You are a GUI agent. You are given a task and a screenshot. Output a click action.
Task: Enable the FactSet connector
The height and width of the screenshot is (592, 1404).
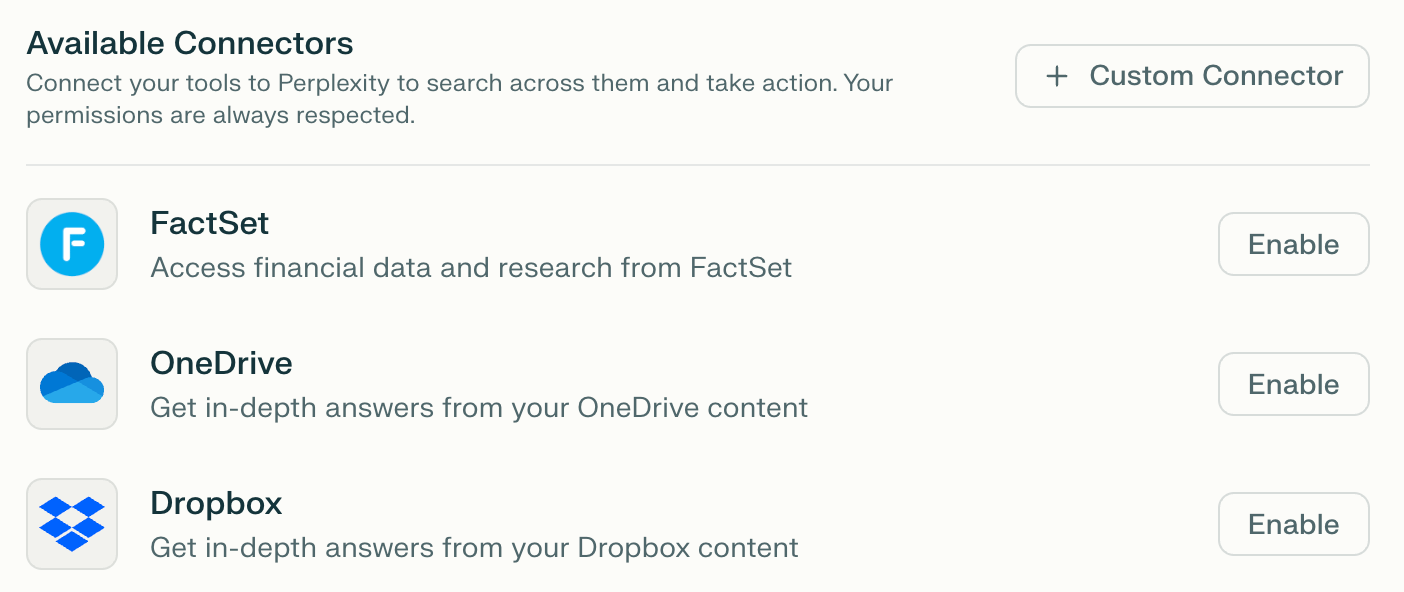tap(1293, 244)
